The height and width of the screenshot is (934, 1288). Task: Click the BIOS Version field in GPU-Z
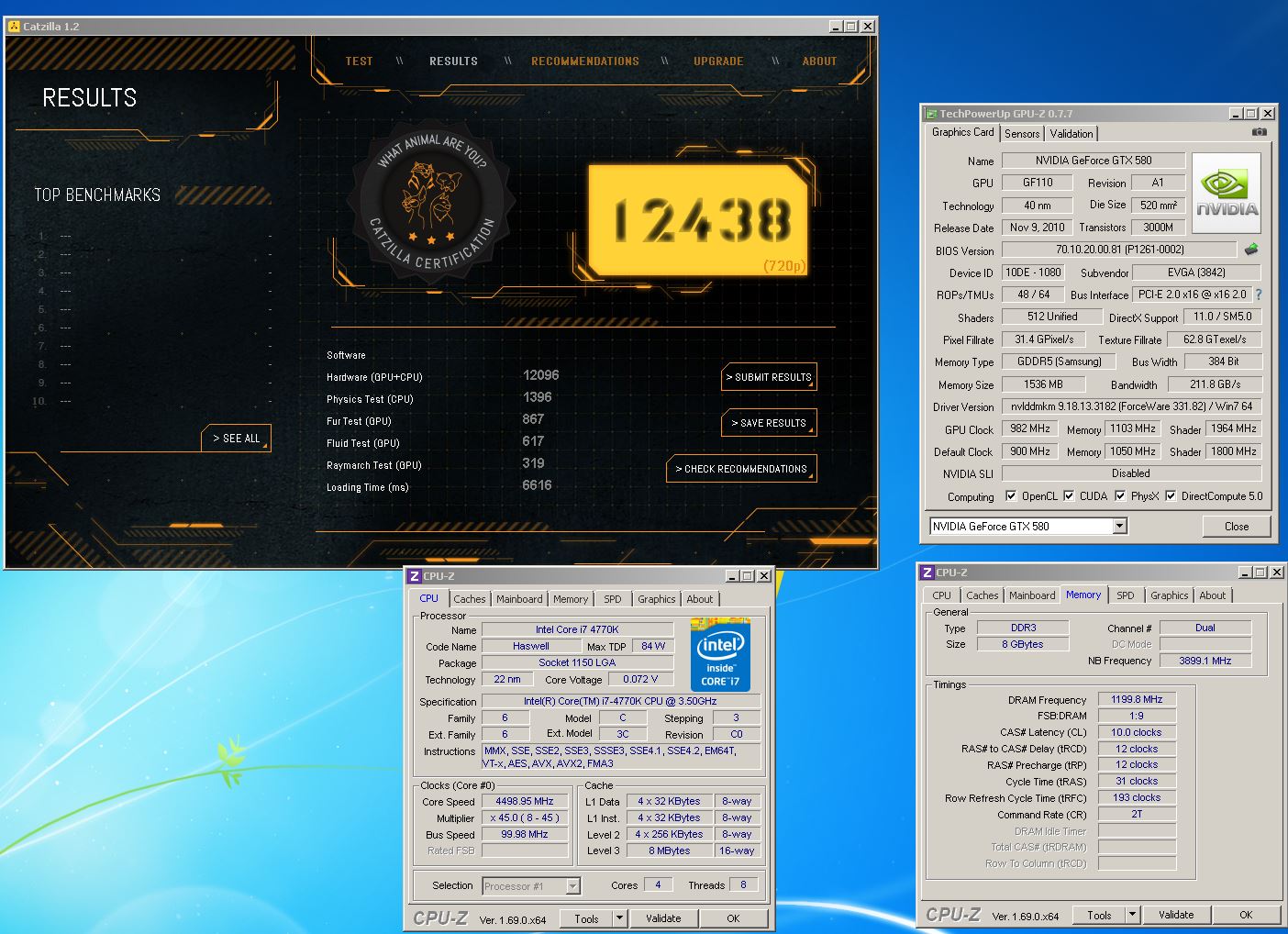coord(1119,250)
